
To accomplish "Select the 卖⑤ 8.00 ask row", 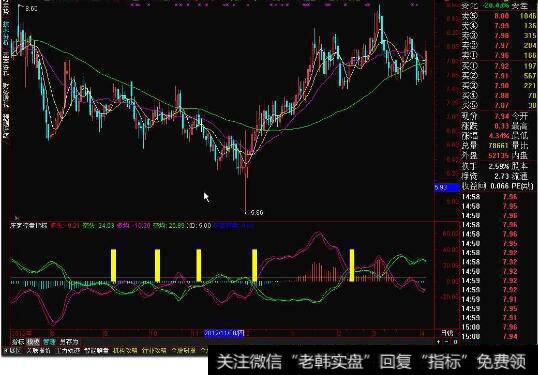I will click(x=499, y=16).
